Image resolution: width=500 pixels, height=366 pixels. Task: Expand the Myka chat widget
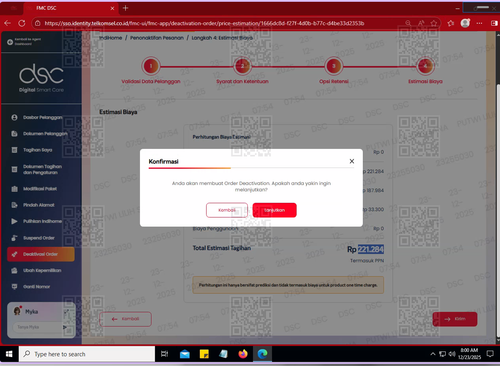[x=66, y=312]
